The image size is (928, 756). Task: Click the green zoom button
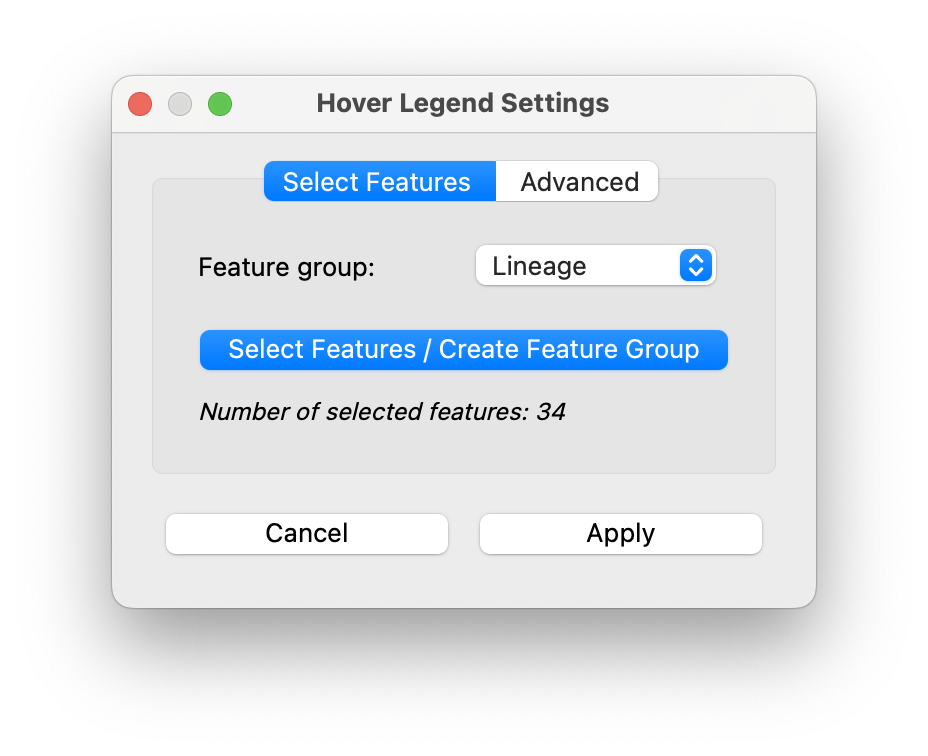[220, 103]
